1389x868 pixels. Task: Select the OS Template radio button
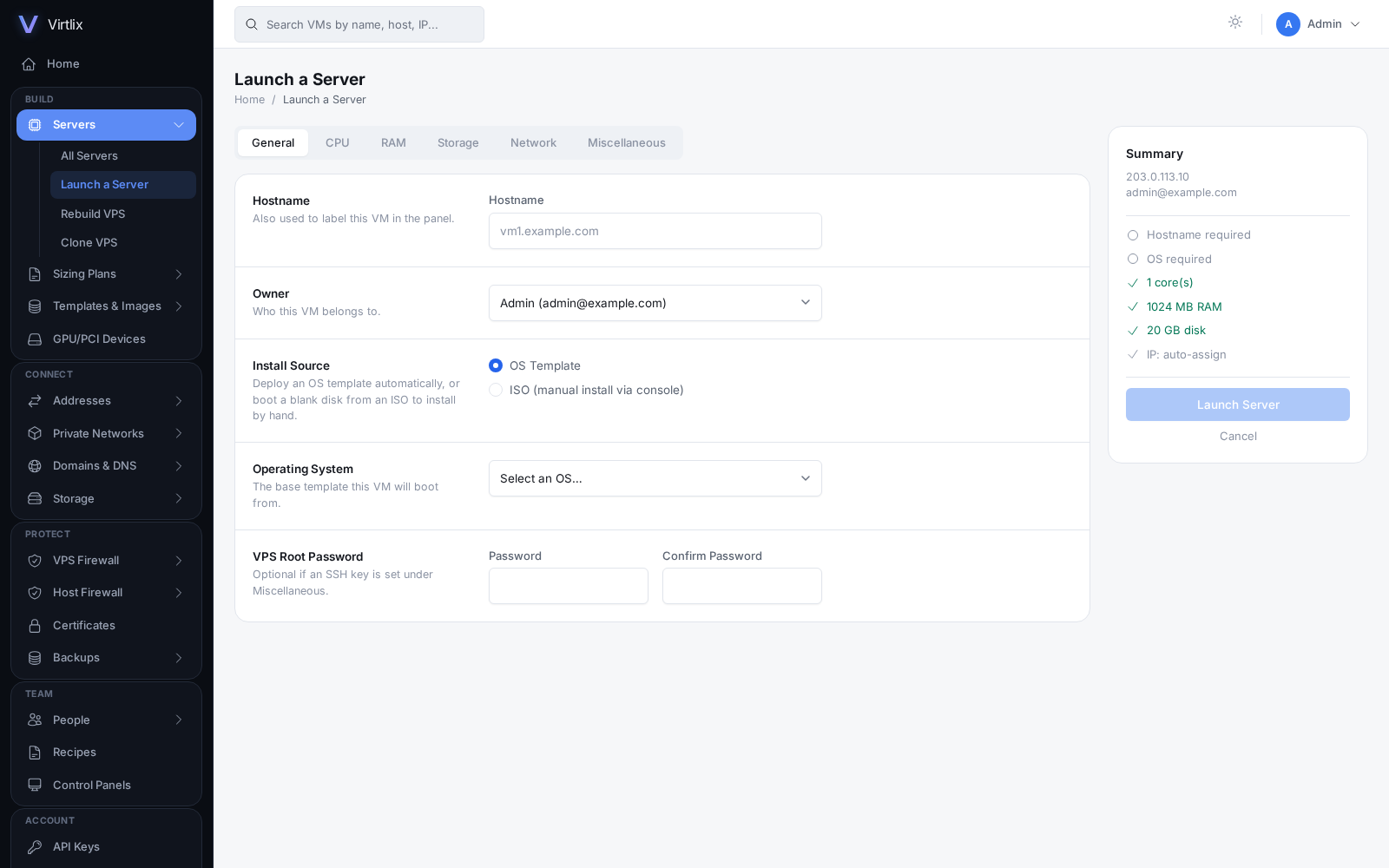(496, 365)
